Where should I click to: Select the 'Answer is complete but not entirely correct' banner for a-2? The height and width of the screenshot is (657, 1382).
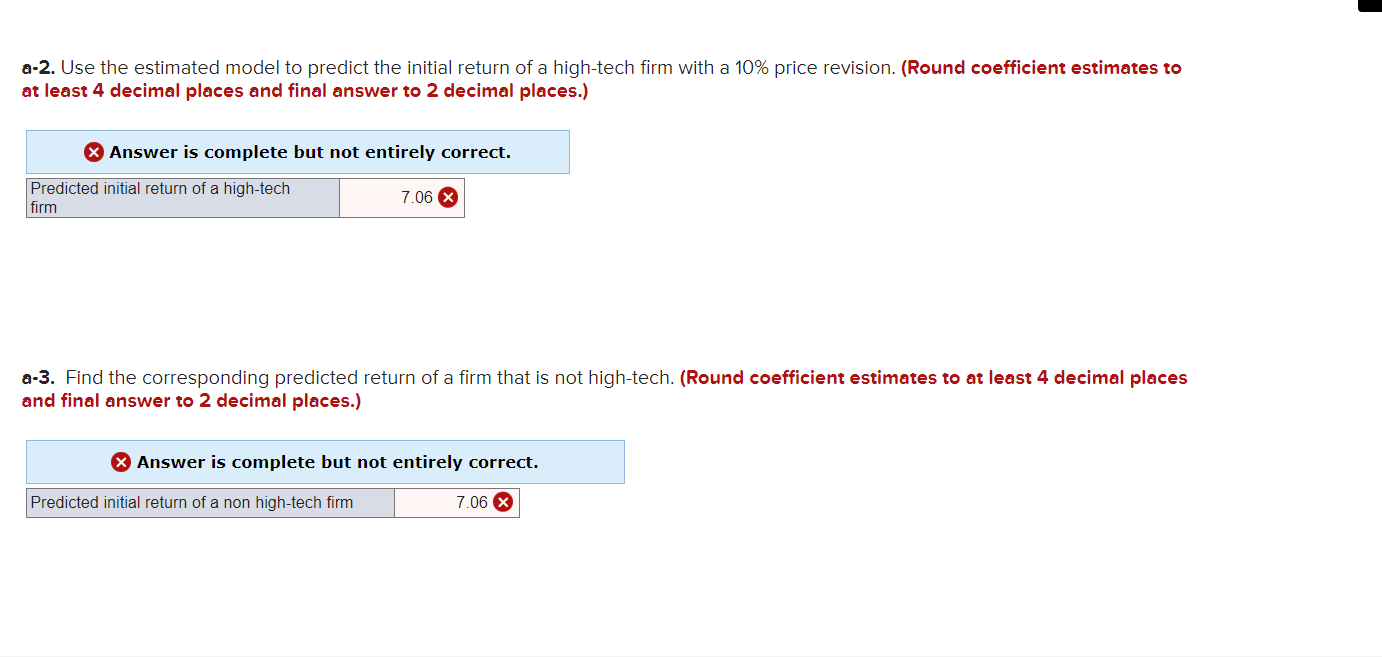point(297,151)
